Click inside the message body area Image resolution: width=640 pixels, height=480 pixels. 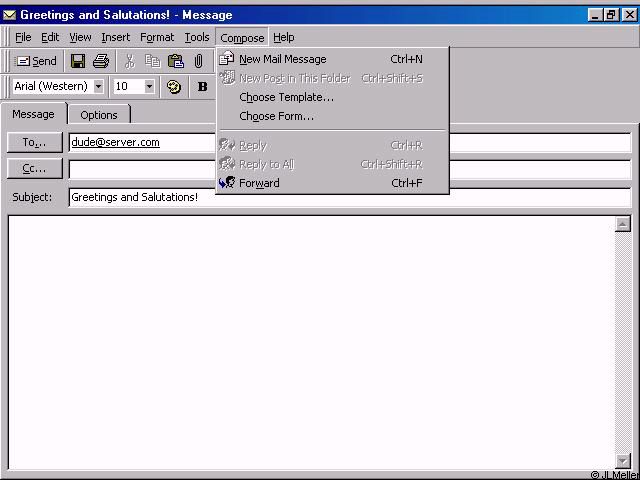[x=311, y=342]
